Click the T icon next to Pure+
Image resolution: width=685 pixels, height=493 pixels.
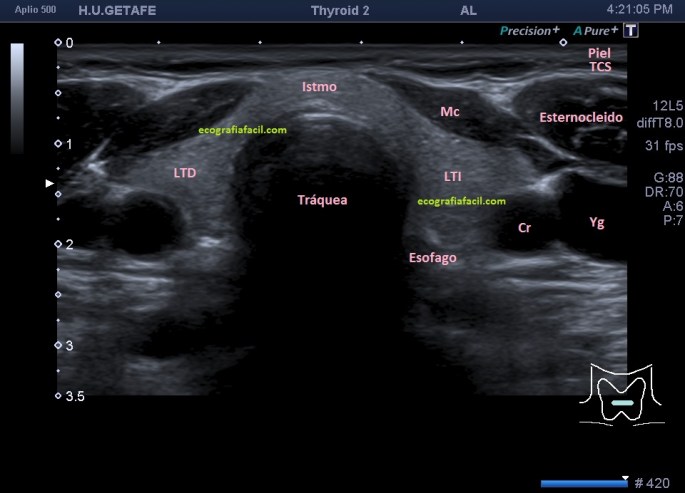tap(631, 30)
